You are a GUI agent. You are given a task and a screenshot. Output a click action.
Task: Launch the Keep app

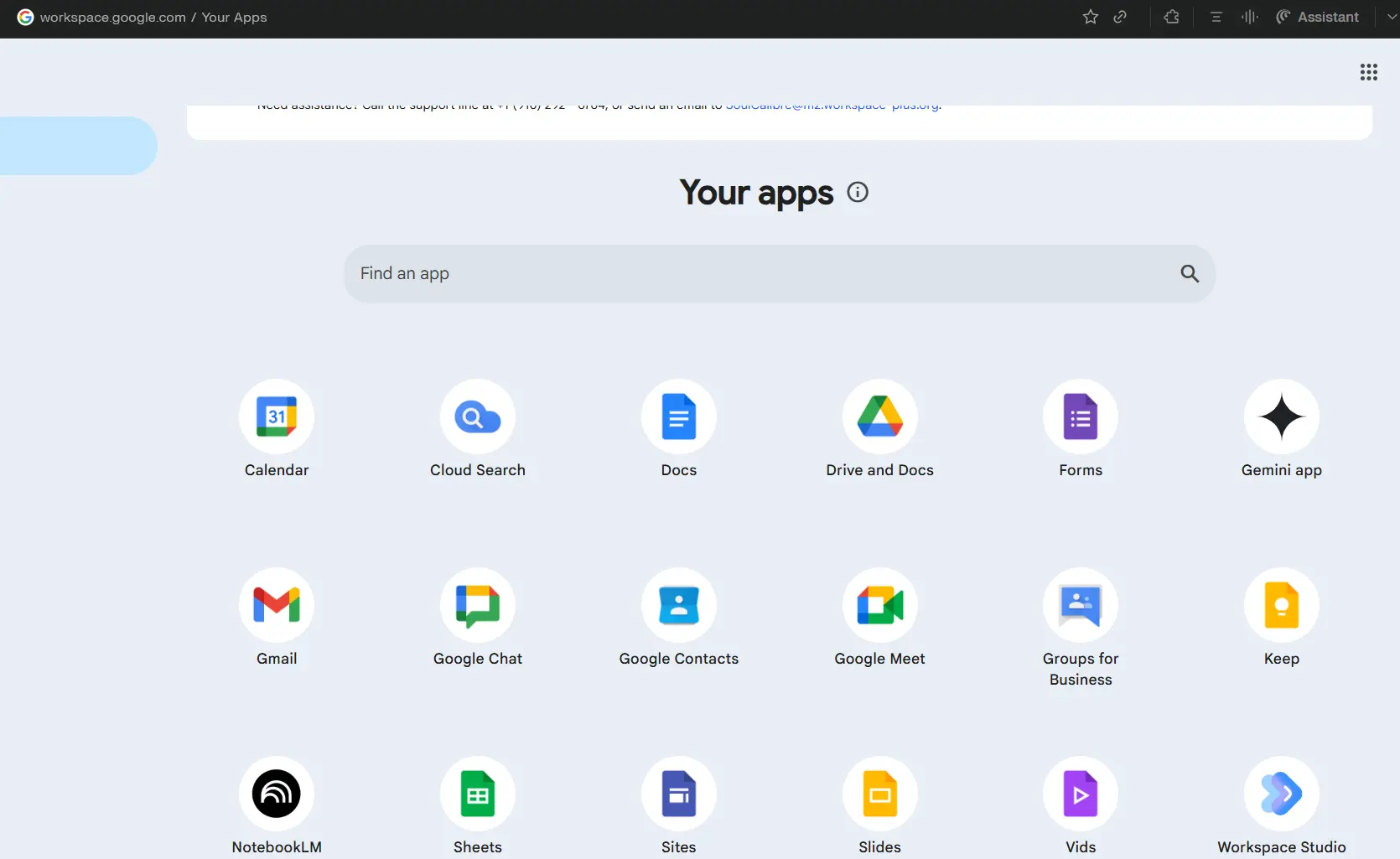pyautogui.click(x=1282, y=605)
